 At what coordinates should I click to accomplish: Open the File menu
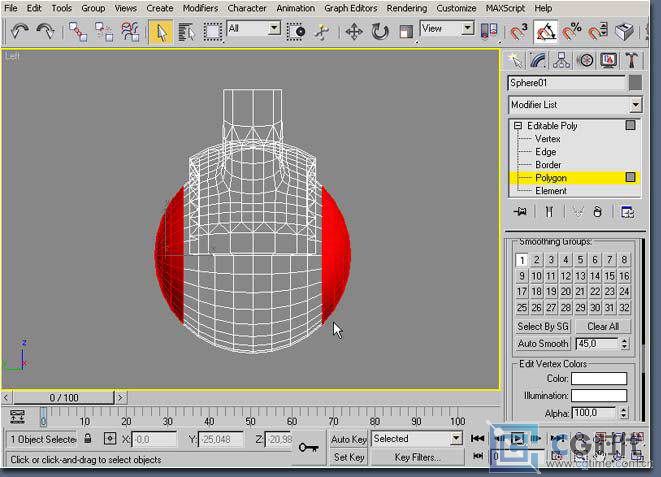[x=11, y=8]
